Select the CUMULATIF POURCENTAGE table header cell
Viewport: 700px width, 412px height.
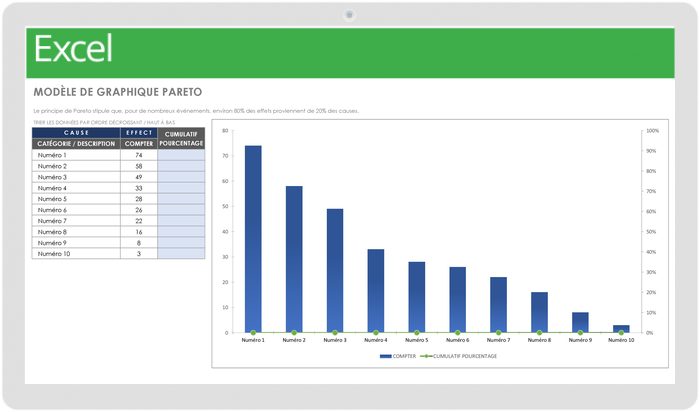tap(181, 138)
